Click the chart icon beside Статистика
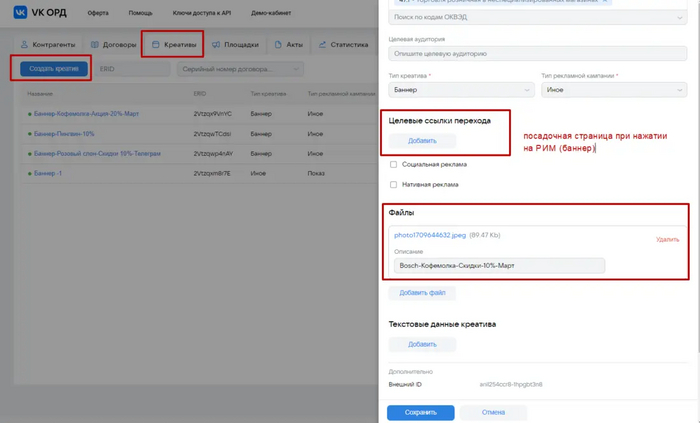 coord(322,45)
